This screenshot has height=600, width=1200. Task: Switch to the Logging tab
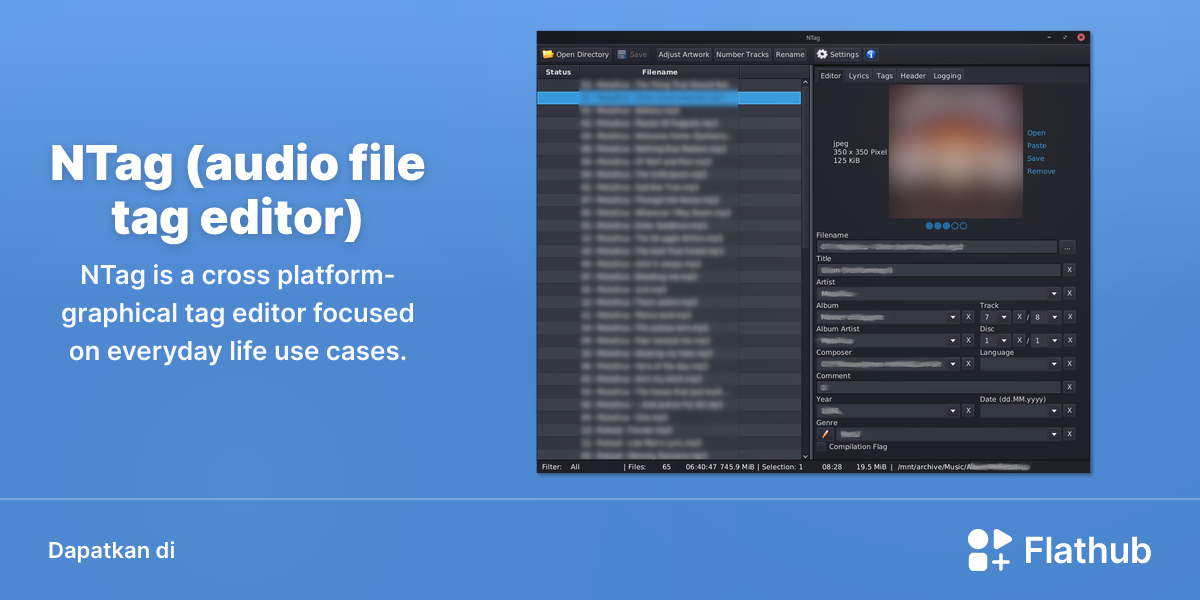pyautogui.click(x=947, y=76)
